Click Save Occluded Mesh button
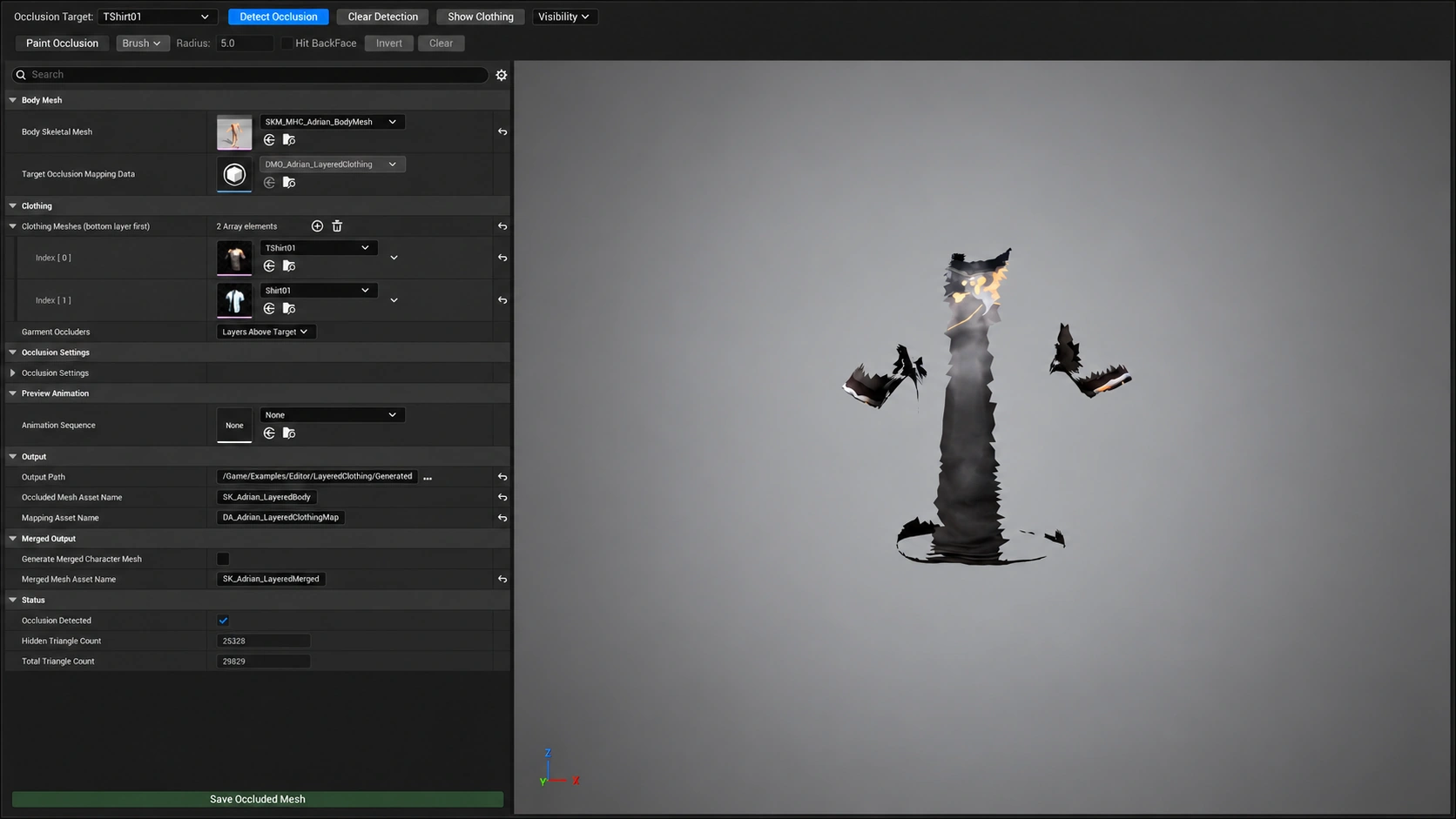This screenshot has width=1456, height=819. pos(258,799)
